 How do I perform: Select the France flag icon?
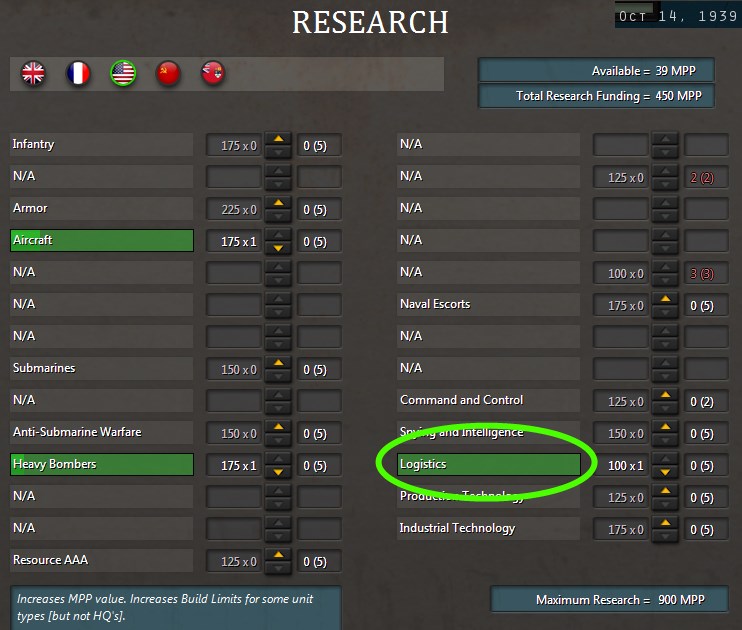click(78, 73)
